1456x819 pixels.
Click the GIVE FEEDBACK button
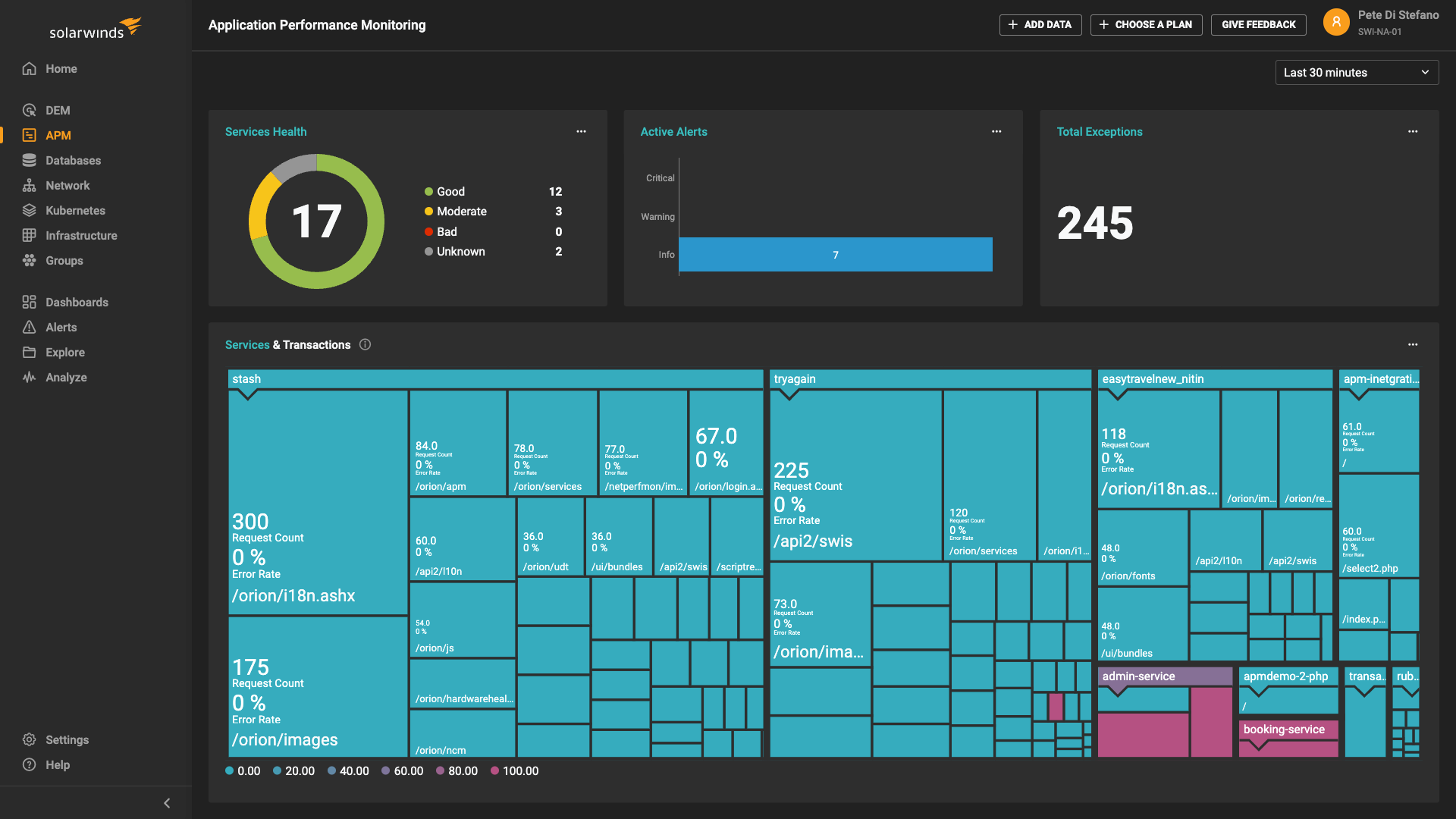click(1259, 24)
